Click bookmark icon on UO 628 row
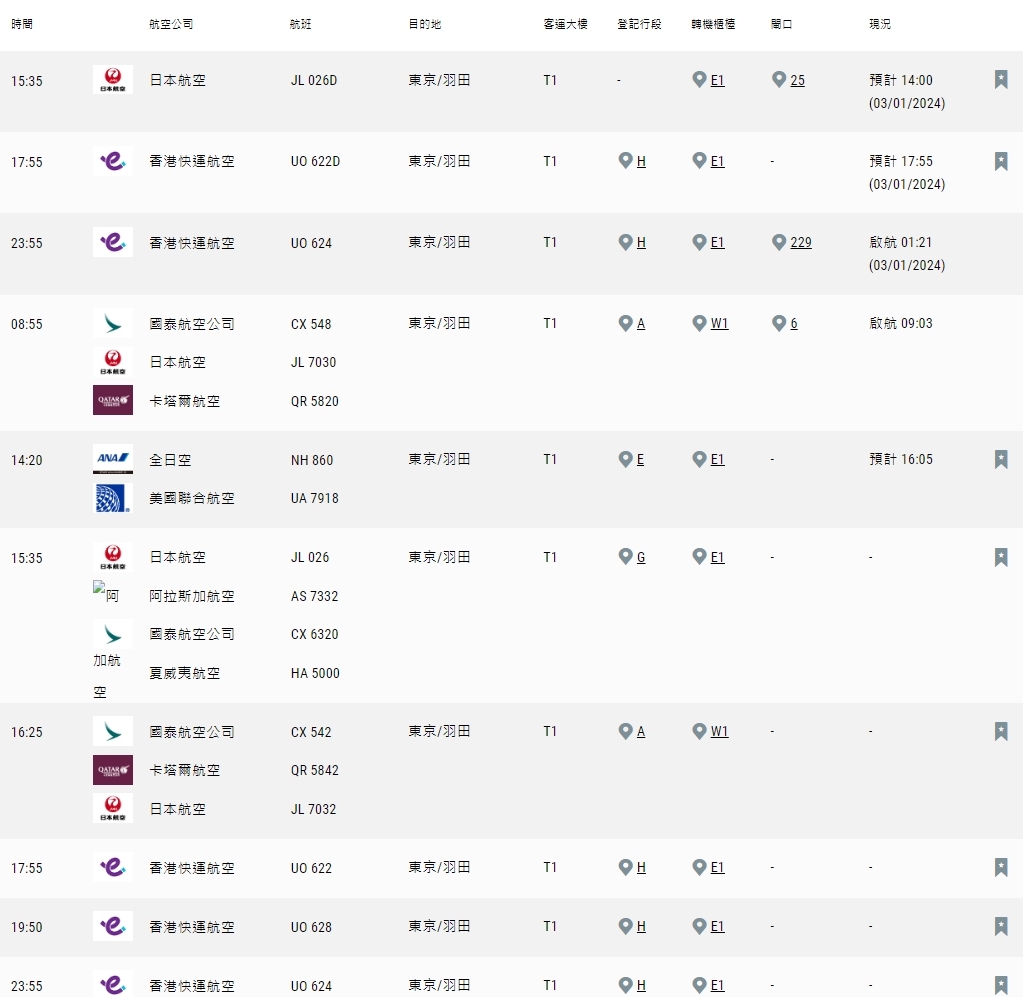This screenshot has width=1024, height=997. click(1001, 926)
